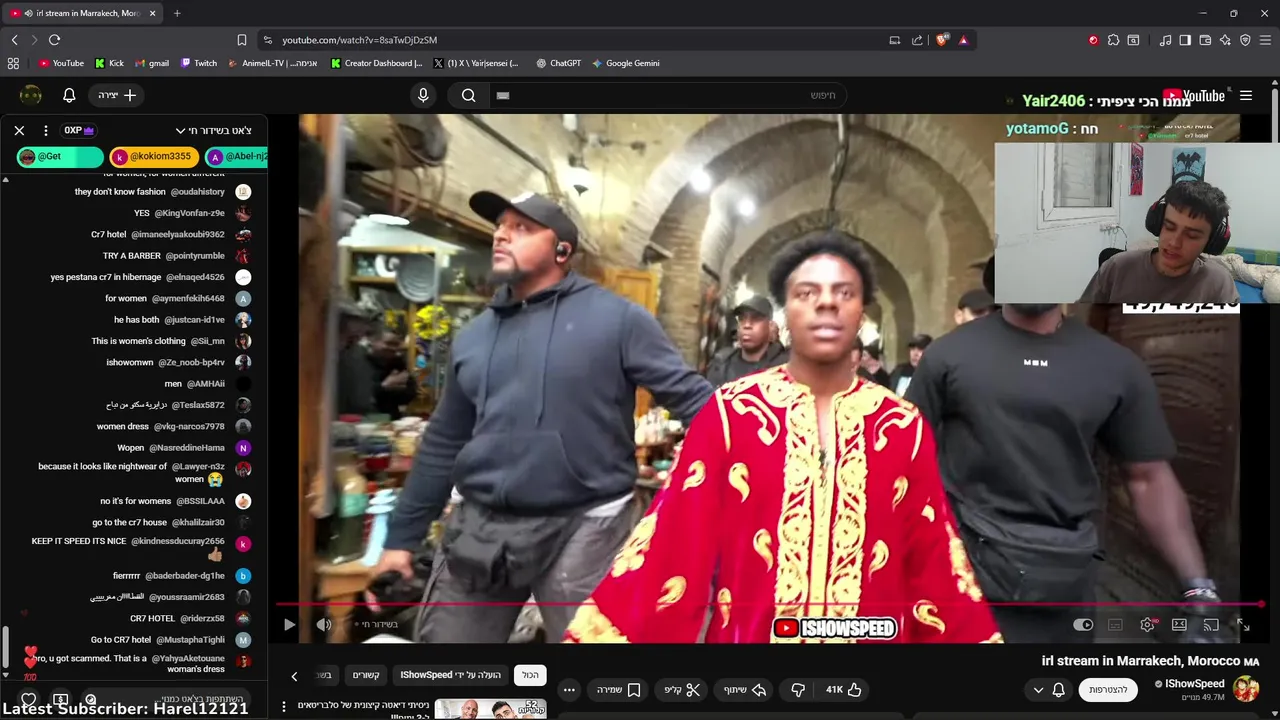The image size is (1280, 720).
Task: Dislike the video
Action: pyautogui.click(x=798, y=690)
